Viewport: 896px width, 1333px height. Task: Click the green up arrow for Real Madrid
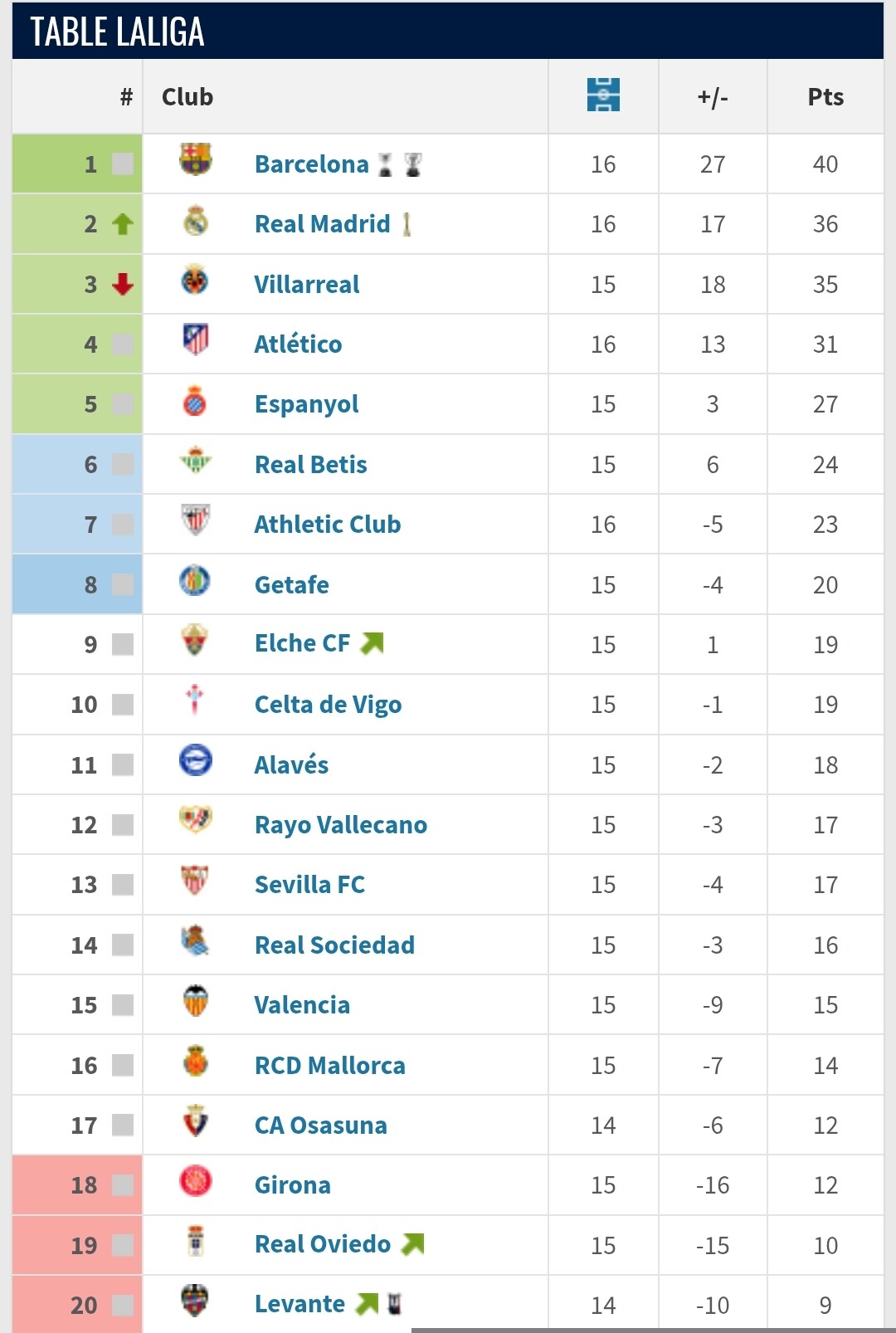pos(123,224)
